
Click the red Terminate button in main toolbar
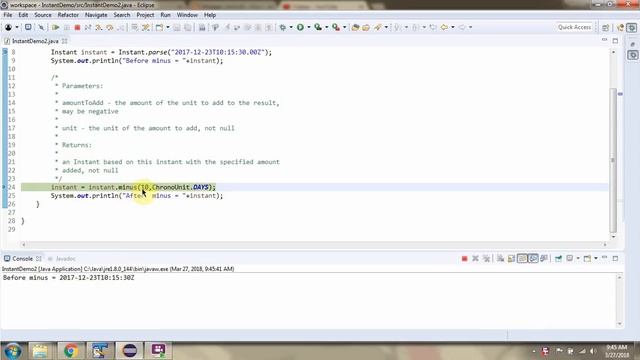click(77, 27)
